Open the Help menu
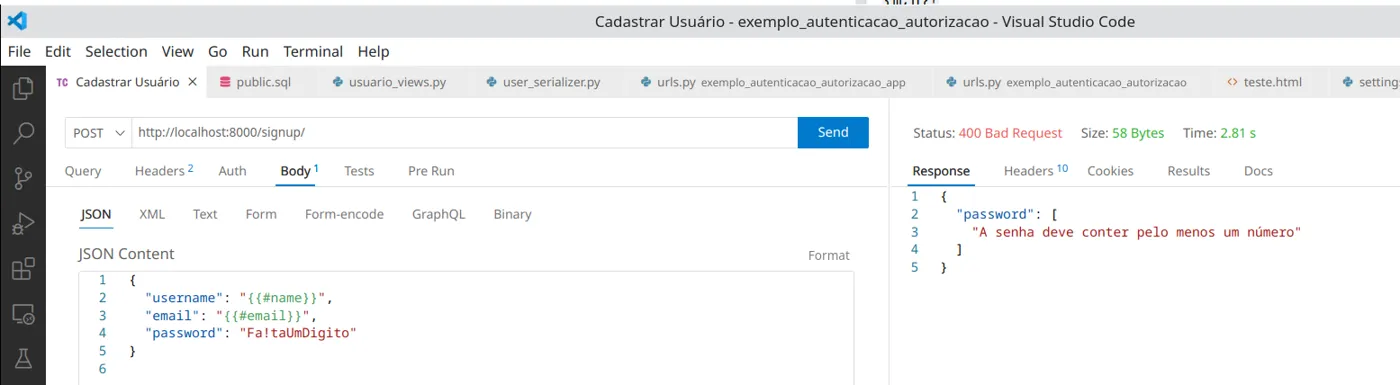The width and height of the screenshot is (1400, 385). click(x=373, y=51)
